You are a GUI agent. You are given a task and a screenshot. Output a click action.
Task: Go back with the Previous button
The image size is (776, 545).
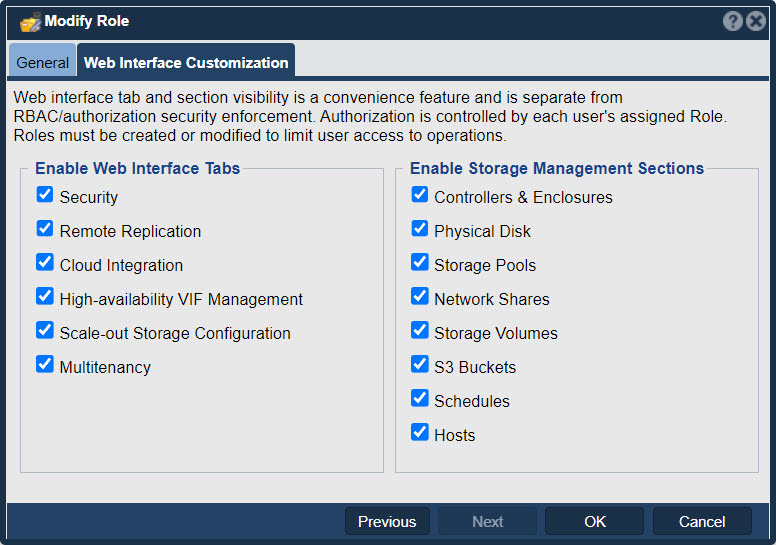(x=387, y=521)
